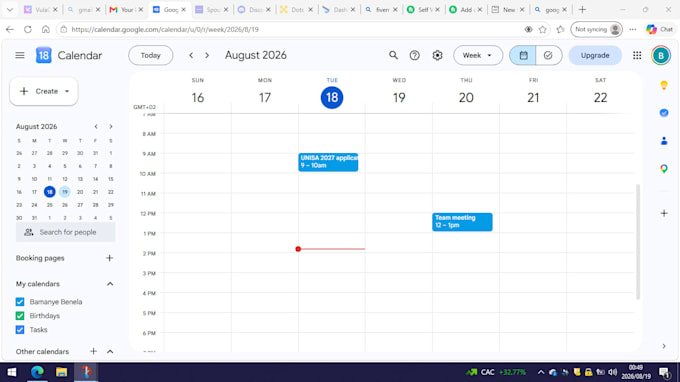The width and height of the screenshot is (680, 382).
Task: Uncheck the Birthdays calendar
Action: click(20, 316)
